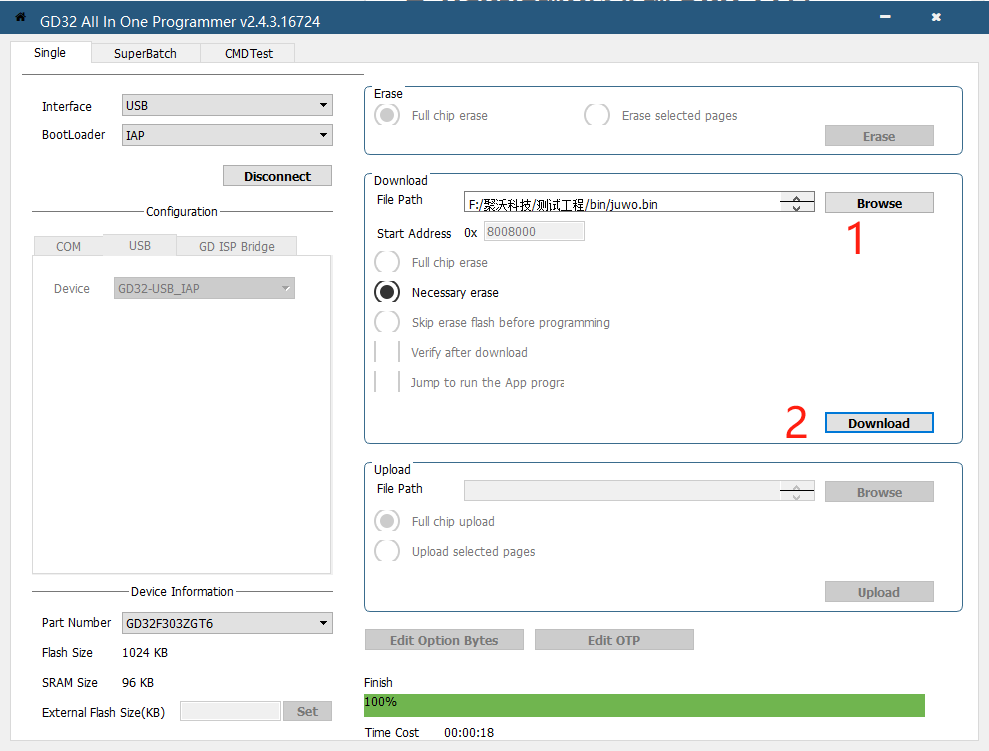The image size is (989, 751).
Task: Minimize the GD32 Programmer window
Action: click(x=886, y=17)
